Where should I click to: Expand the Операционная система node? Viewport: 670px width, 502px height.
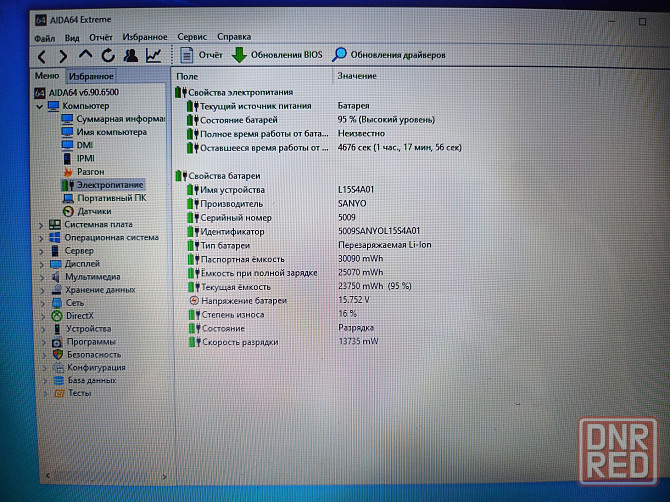(41, 238)
